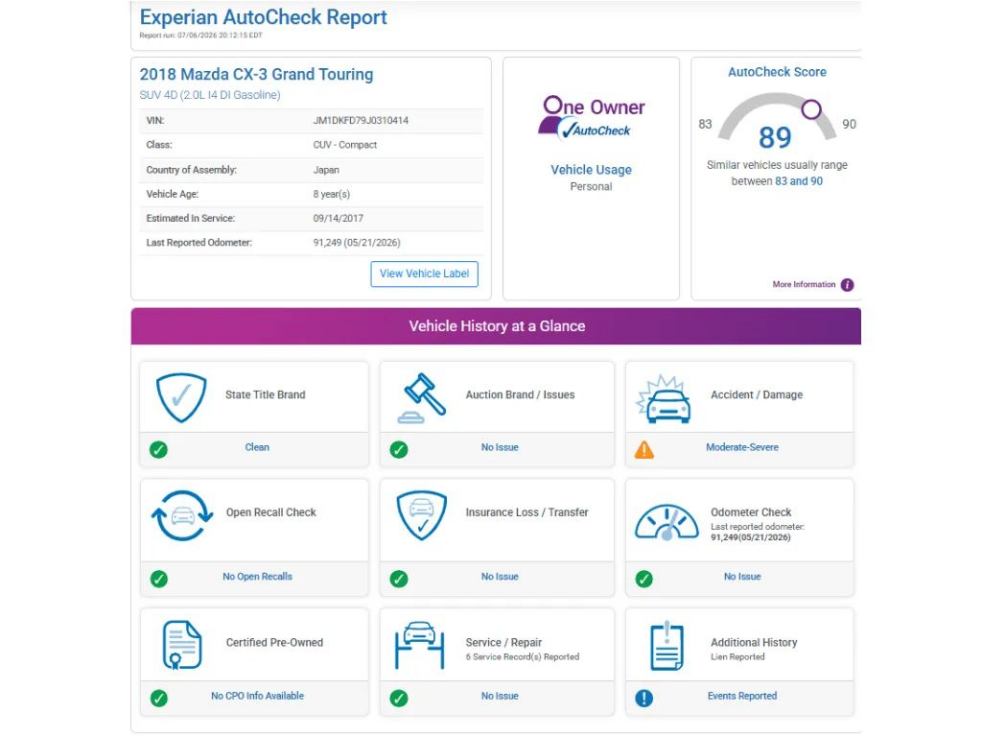Click the Certified Pre-Owned certificate icon
Image resolution: width=982 pixels, height=737 pixels.
[x=182, y=645]
